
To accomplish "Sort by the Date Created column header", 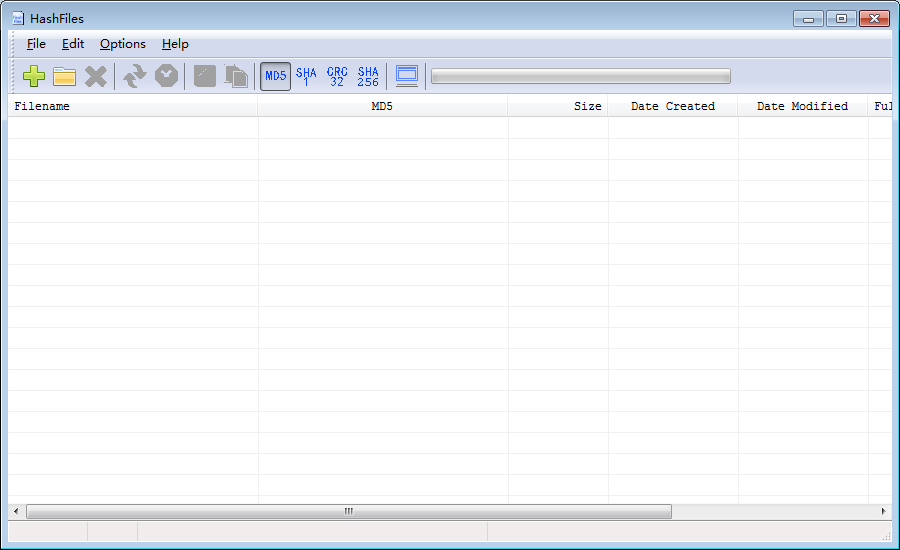I will [673, 106].
